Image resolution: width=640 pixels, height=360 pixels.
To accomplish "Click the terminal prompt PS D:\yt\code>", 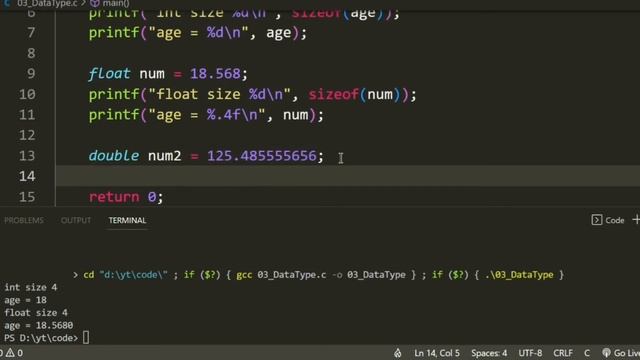I will tap(41, 338).
